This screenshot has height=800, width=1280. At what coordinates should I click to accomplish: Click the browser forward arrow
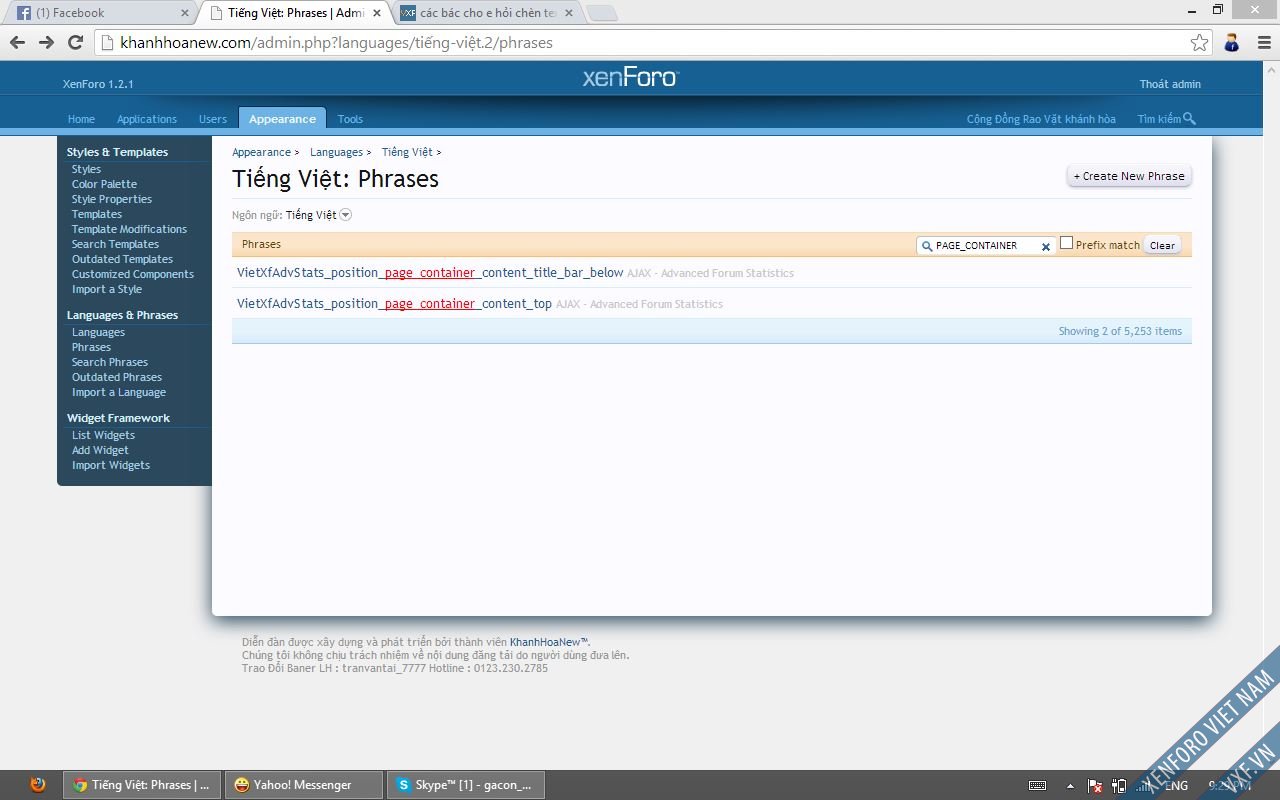tap(46, 42)
